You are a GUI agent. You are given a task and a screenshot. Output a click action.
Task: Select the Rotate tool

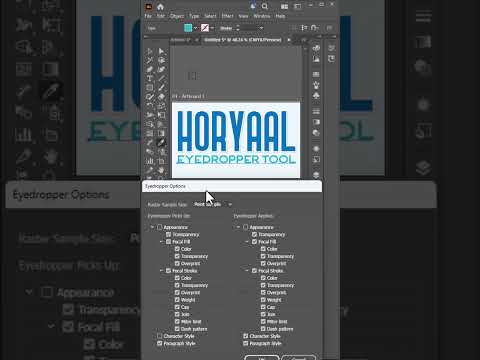coord(150,106)
